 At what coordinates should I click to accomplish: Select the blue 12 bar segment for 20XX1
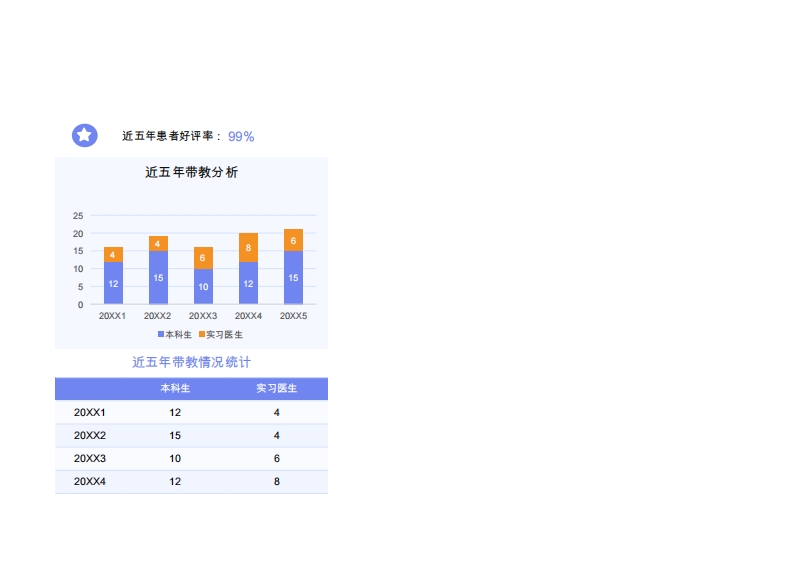click(x=113, y=283)
